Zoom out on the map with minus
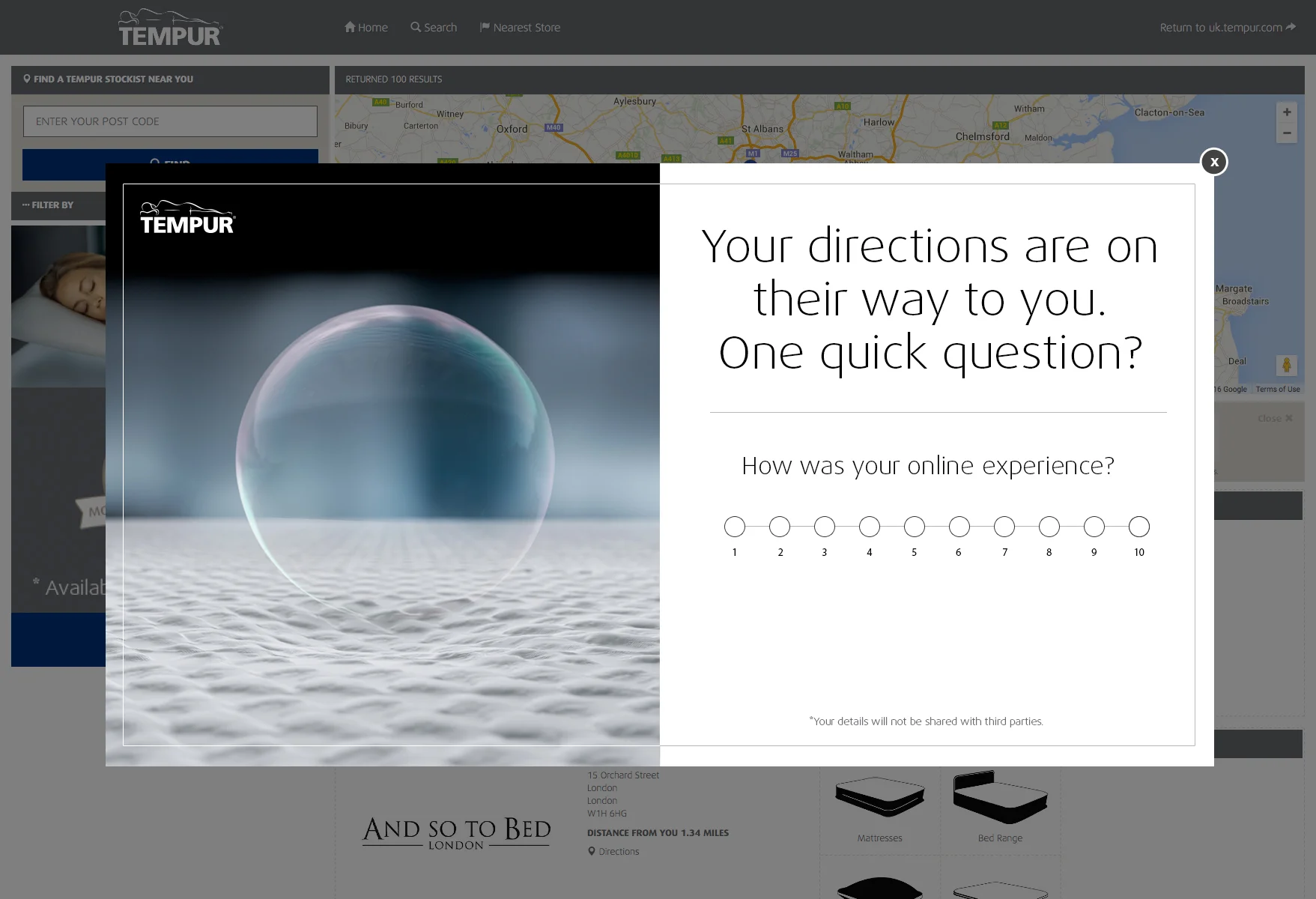The height and width of the screenshot is (899, 1316). point(1287,133)
